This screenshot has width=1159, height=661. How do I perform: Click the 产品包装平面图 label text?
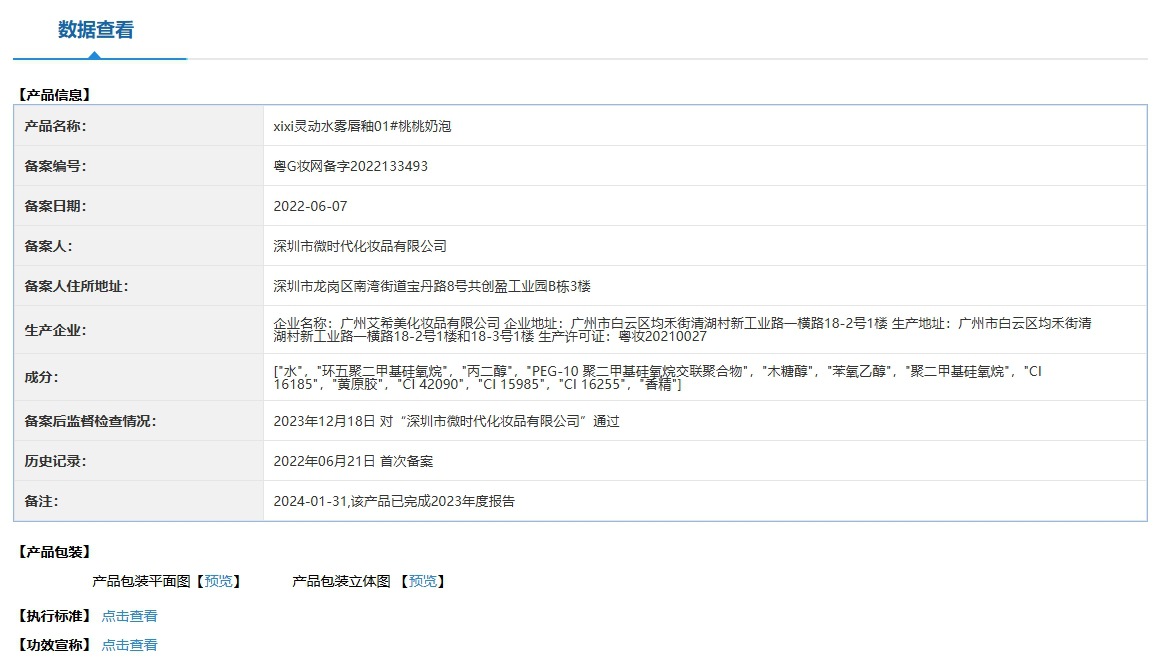pyautogui.click(x=141, y=581)
